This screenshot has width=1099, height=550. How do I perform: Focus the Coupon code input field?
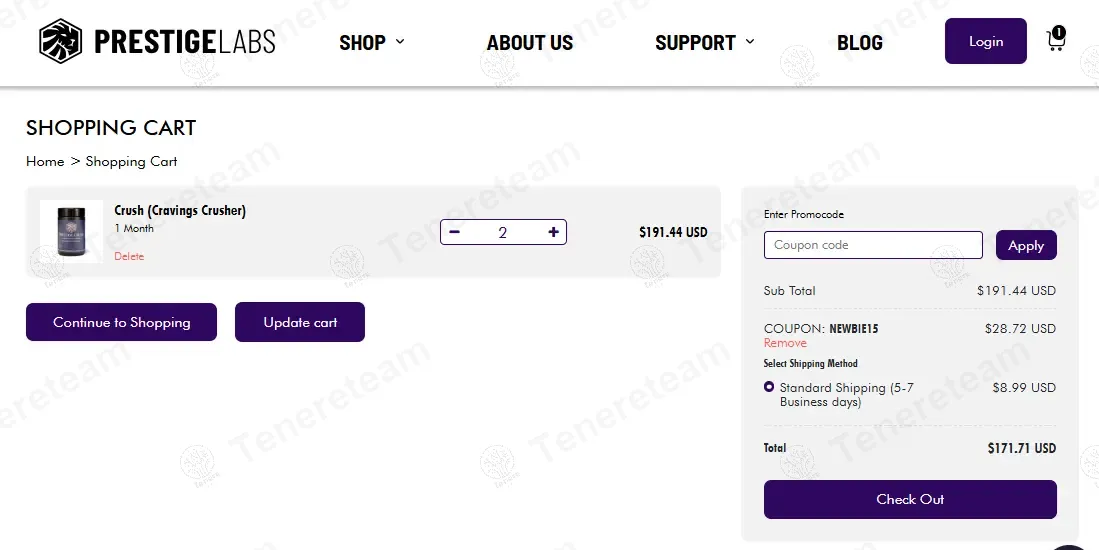point(873,245)
